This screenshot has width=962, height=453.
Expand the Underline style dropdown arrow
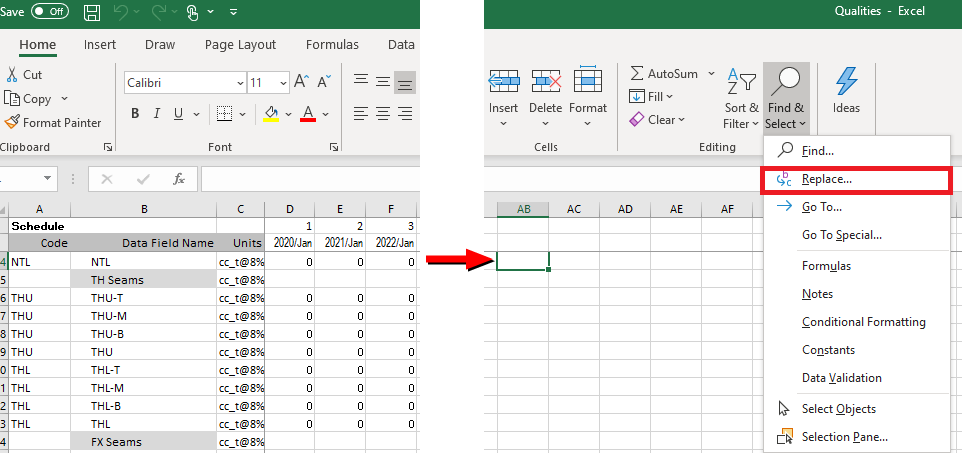[x=196, y=114]
